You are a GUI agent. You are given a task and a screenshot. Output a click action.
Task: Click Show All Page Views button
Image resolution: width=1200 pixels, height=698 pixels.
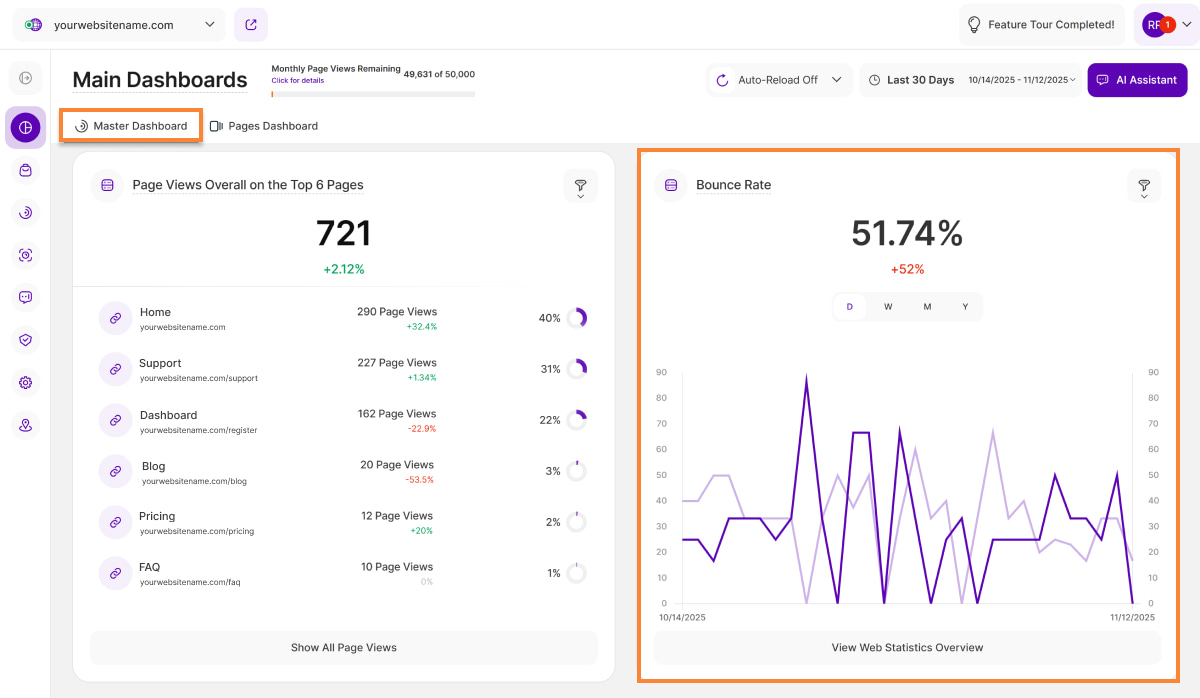pyautogui.click(x=343, y=648)
